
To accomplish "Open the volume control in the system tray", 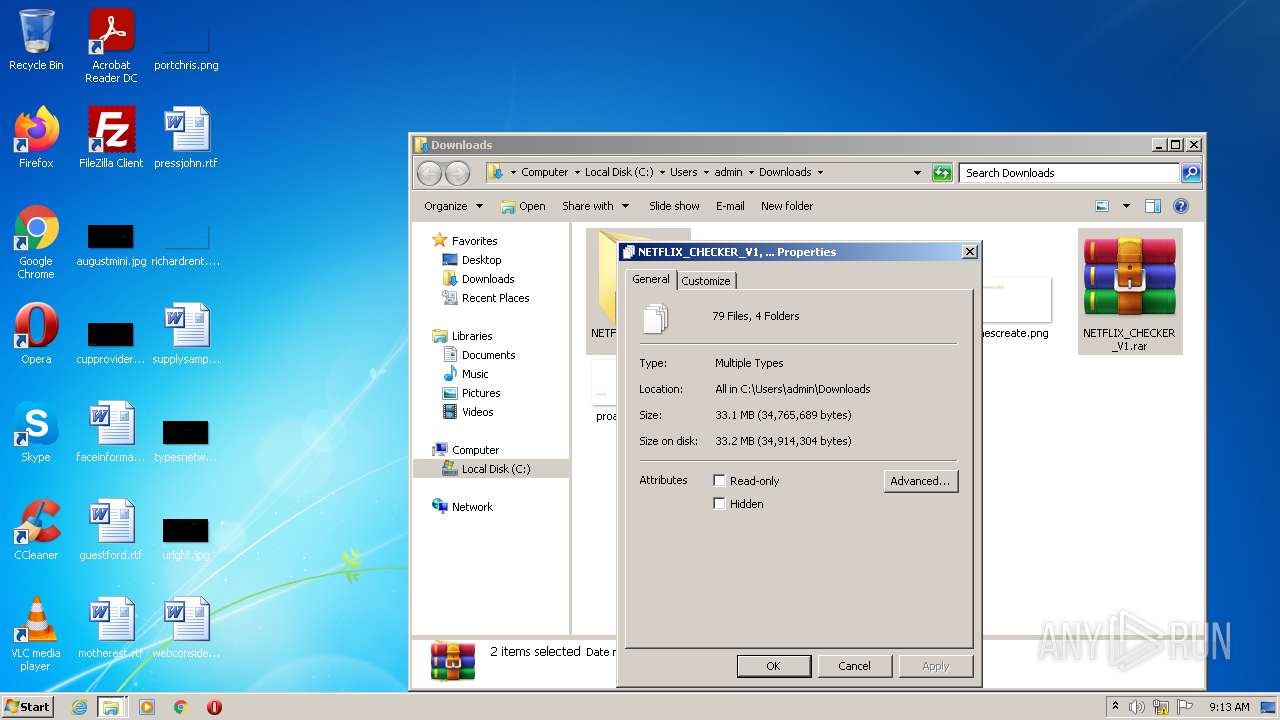I will click(1137, 707).
